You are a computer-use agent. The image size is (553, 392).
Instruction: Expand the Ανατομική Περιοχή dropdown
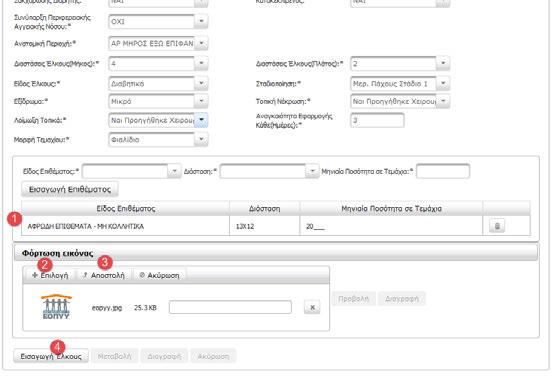(x=201, y=43)
